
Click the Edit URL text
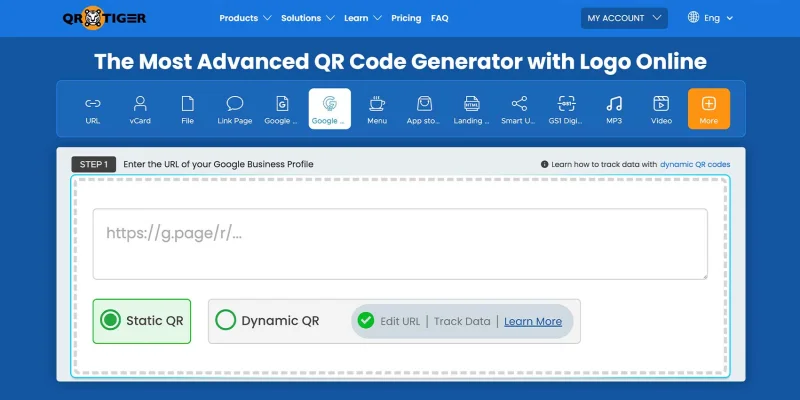[x=400, y=321]
